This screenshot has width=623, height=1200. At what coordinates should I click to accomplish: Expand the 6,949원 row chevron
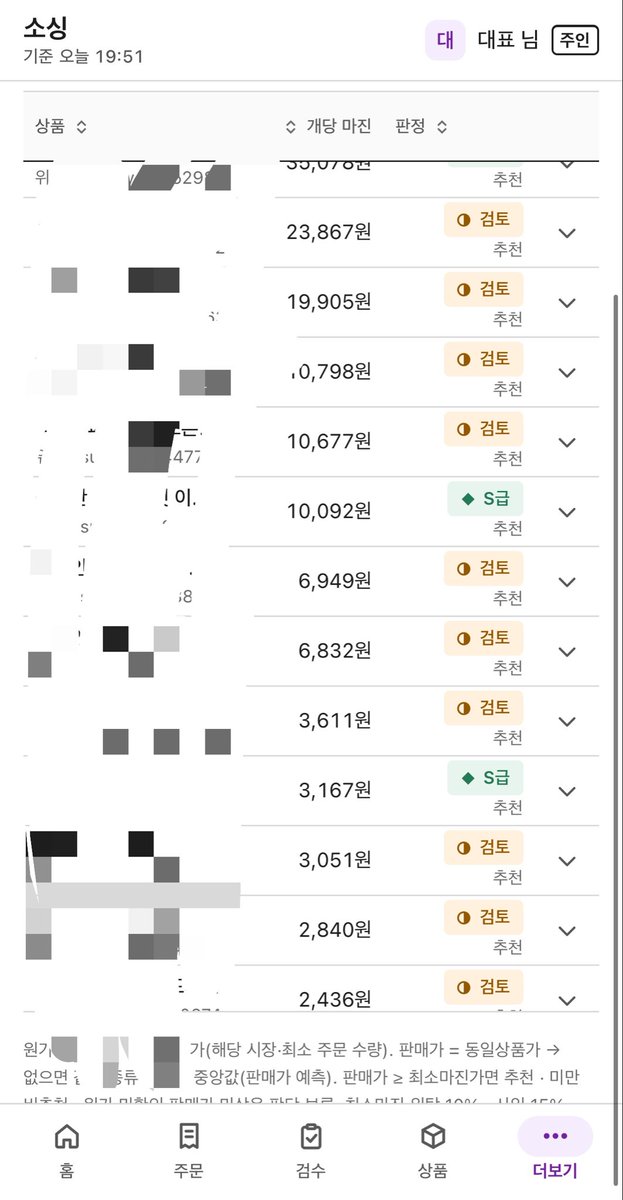point(567,582)
